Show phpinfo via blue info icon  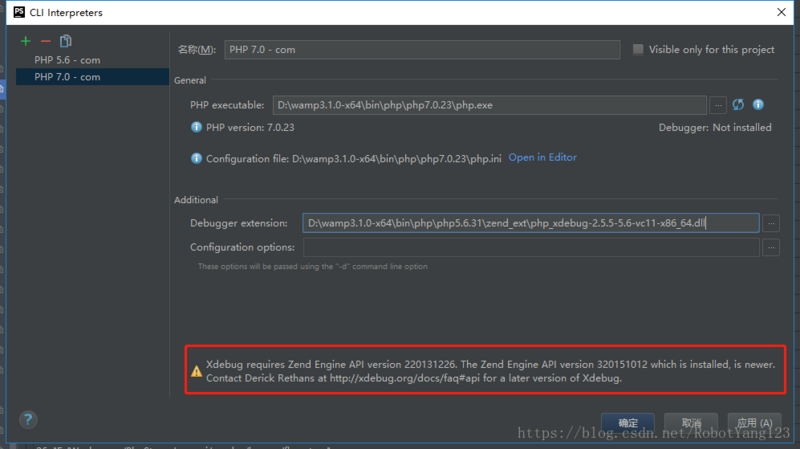click(x=758, y=105)
